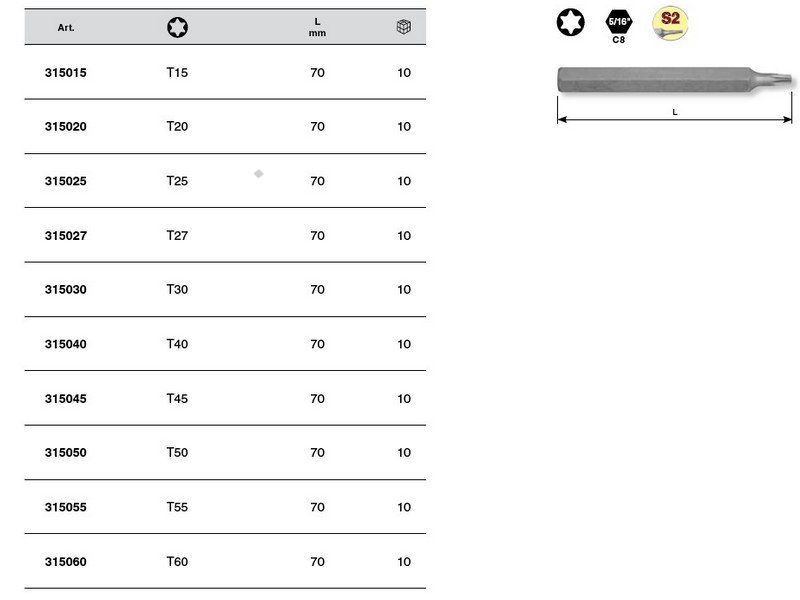Screen dimensions: 800x600
Task: Select article number 315040
Action: point(65,344)
